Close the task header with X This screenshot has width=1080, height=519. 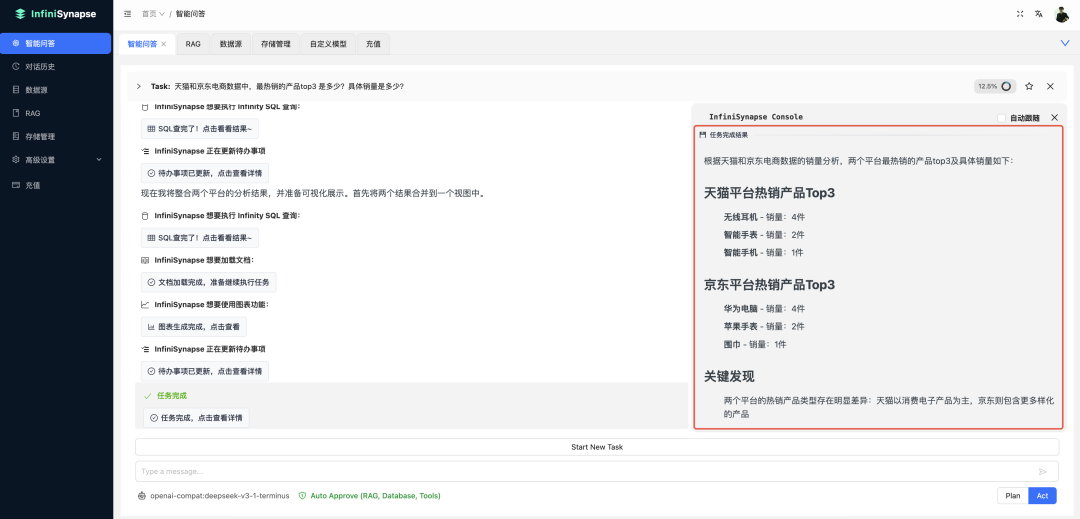[x=1050, y=87]
